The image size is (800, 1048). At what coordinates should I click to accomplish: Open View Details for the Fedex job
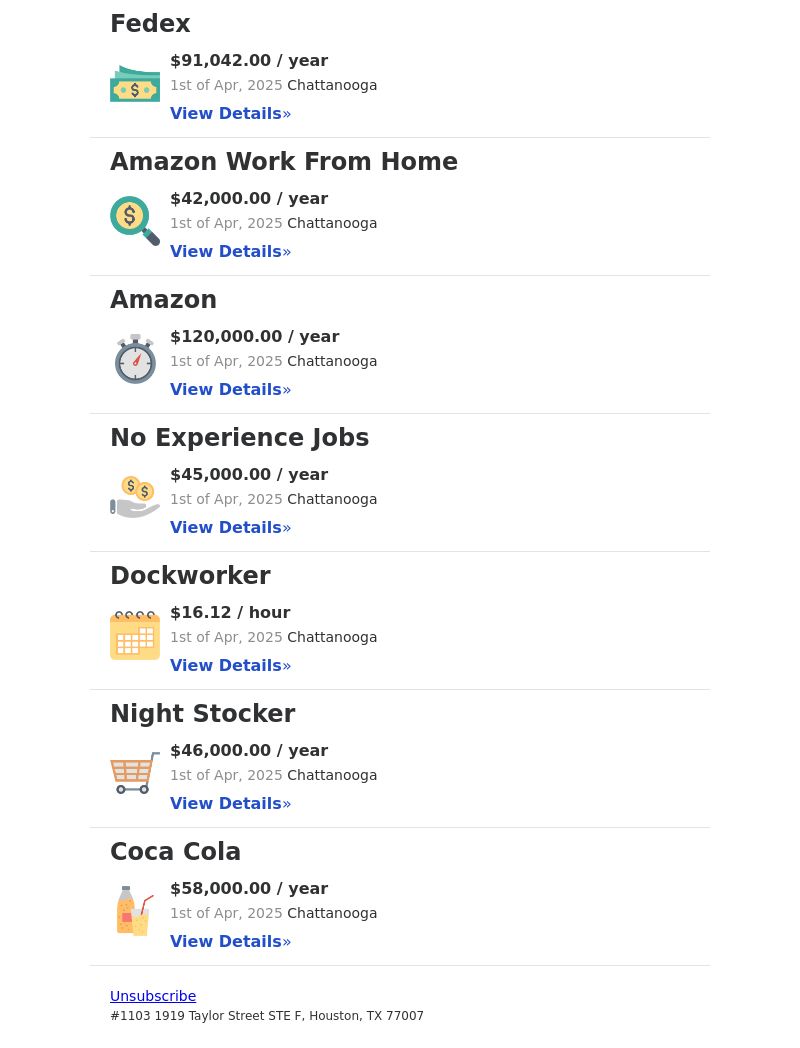pyautogui.click(x=231, y=114)
